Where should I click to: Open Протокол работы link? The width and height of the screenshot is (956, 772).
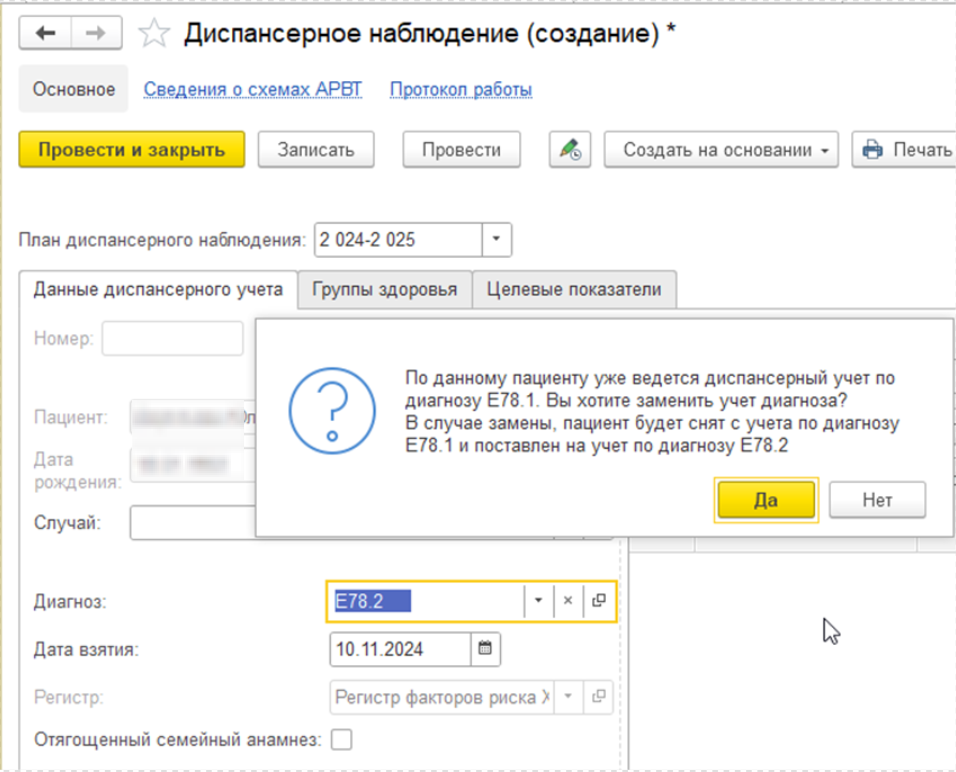[x=460, y=90]
